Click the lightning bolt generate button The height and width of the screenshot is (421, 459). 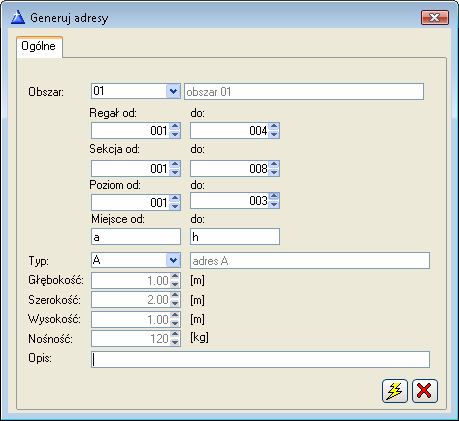[x=395, y=391]
